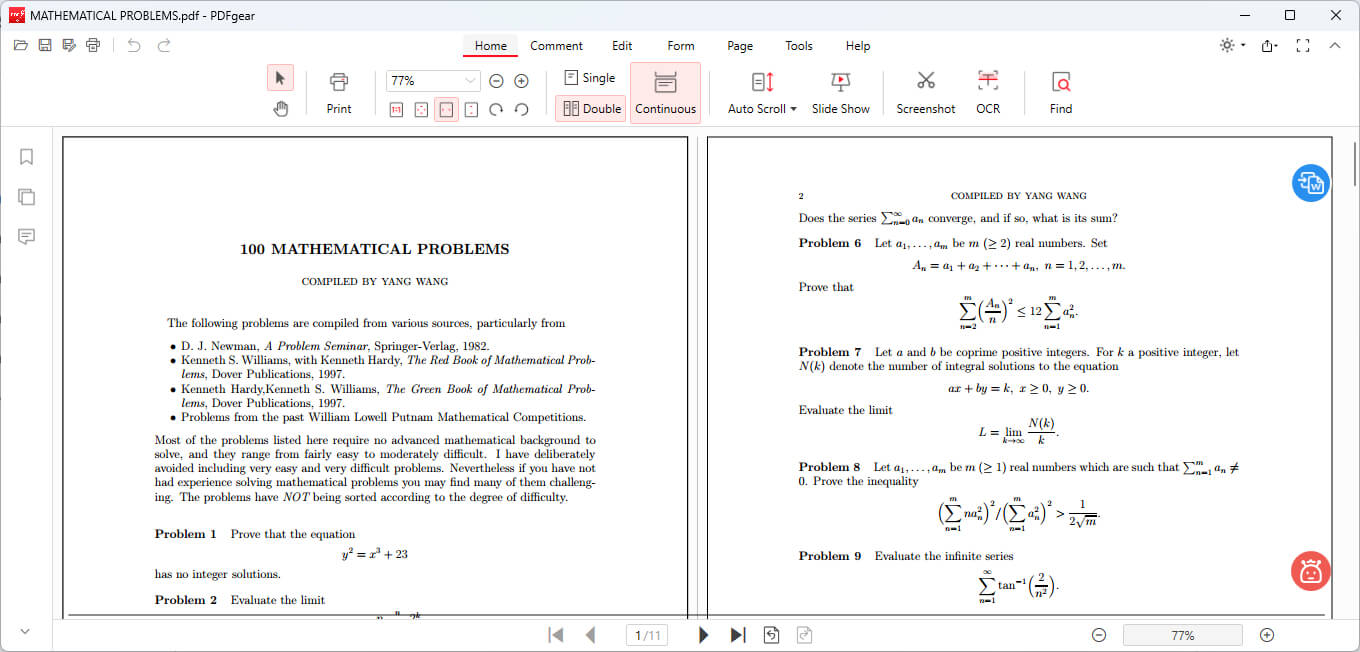Viewport: 1360px width, 652px height.
Task: Switch to the Comment tab
Action: pos(556,45)
